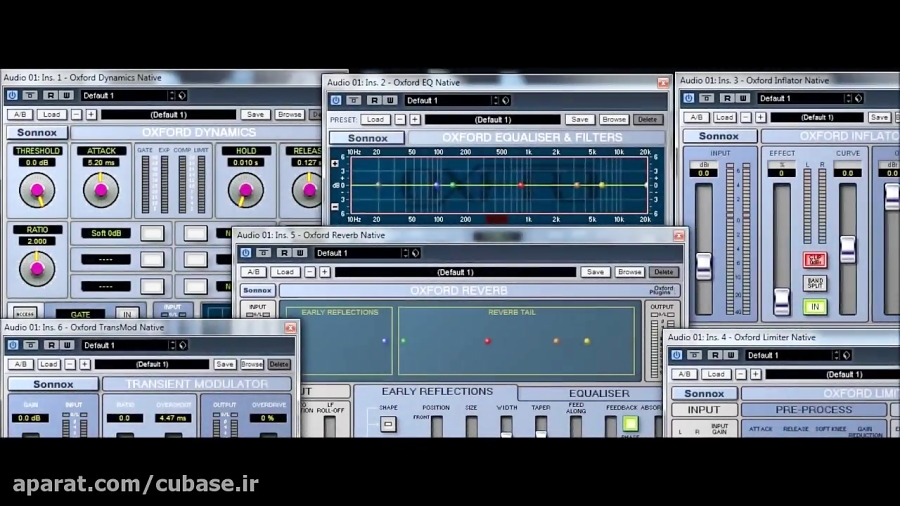This screenshot has width=900, height=506.
Task: Move the Inflator EFFECT fader
Action: click(x=781, y=302)
